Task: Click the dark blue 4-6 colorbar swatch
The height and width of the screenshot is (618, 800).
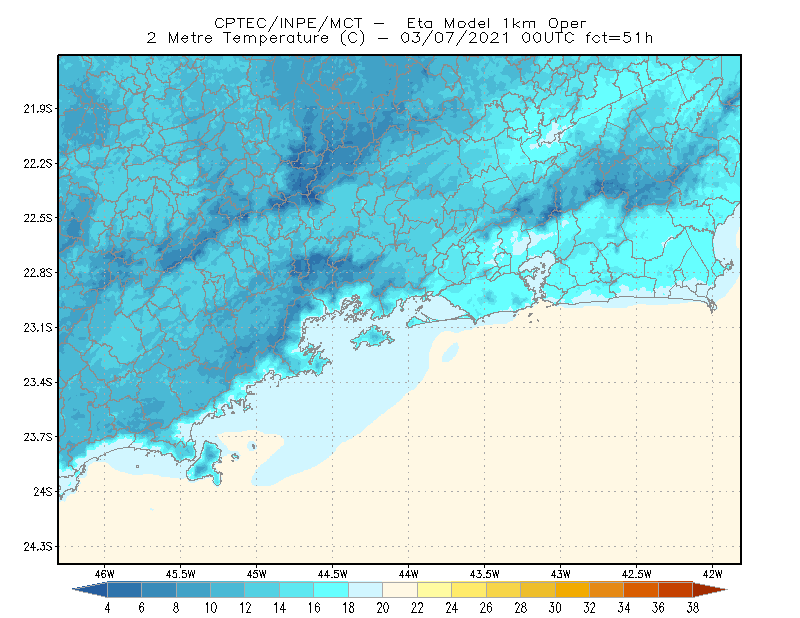Action: click(124, 590)
